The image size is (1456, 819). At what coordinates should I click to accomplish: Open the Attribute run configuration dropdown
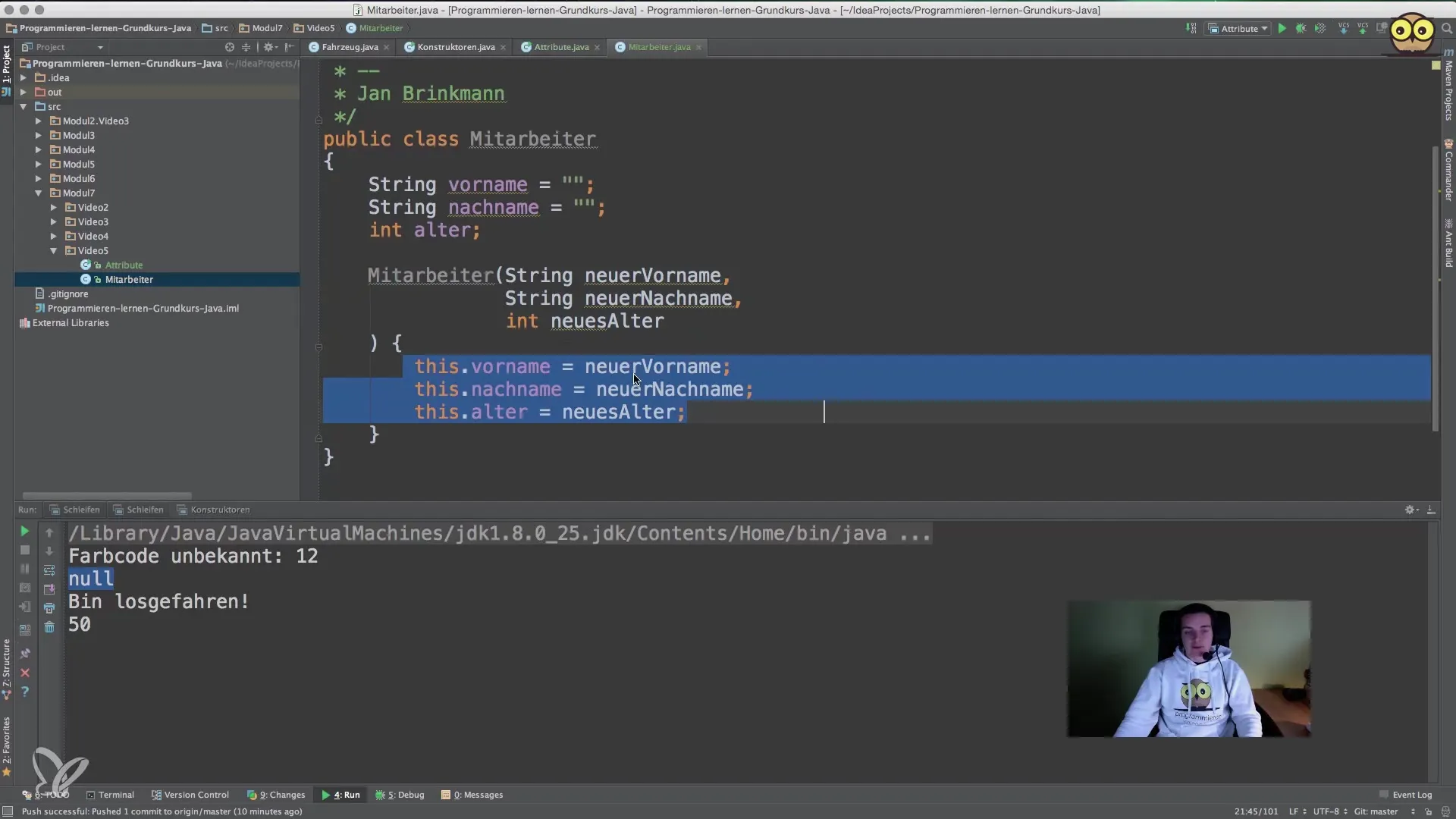click(x=1239, y=28)
